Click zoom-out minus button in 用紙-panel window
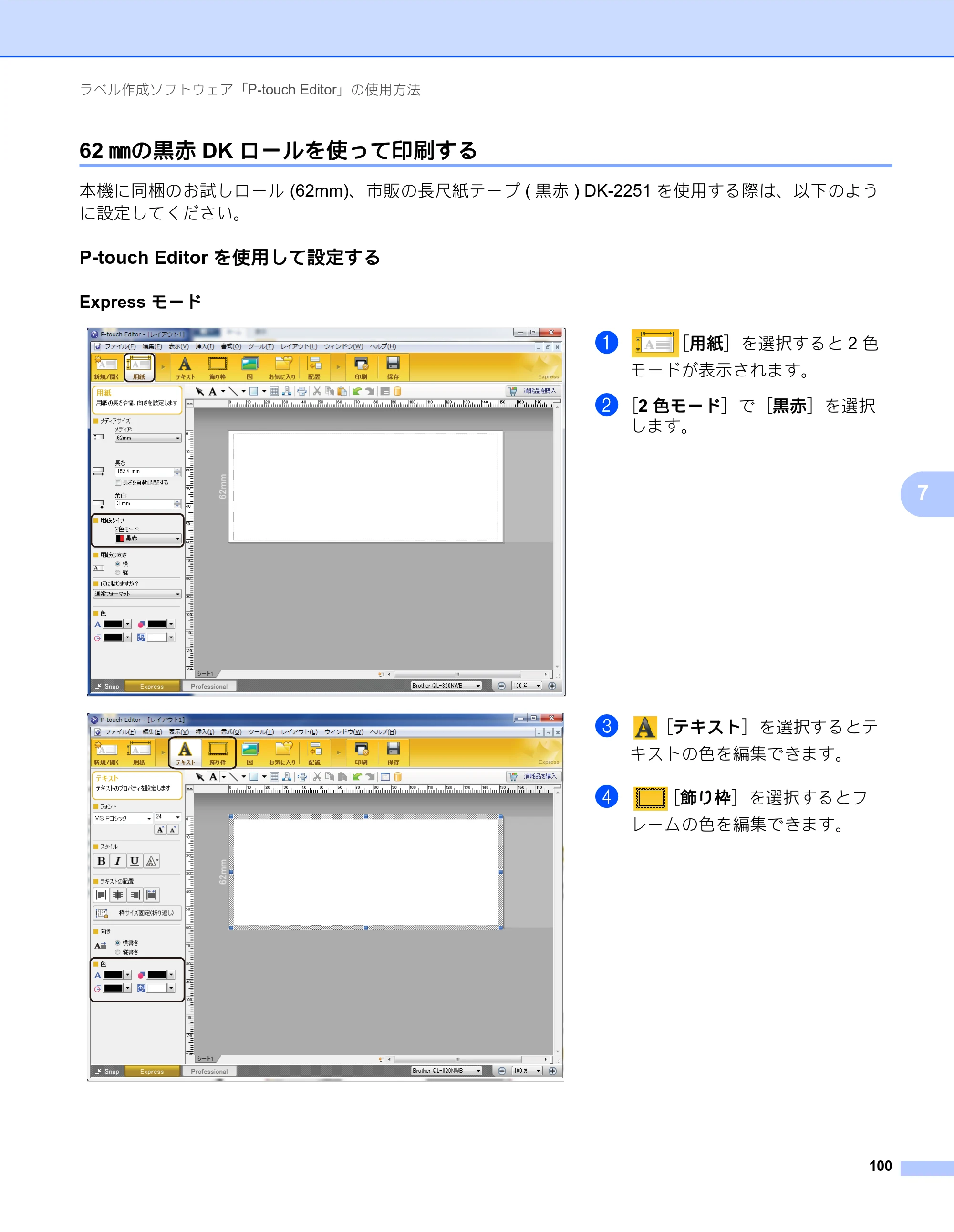 click(x=501, y=686)
